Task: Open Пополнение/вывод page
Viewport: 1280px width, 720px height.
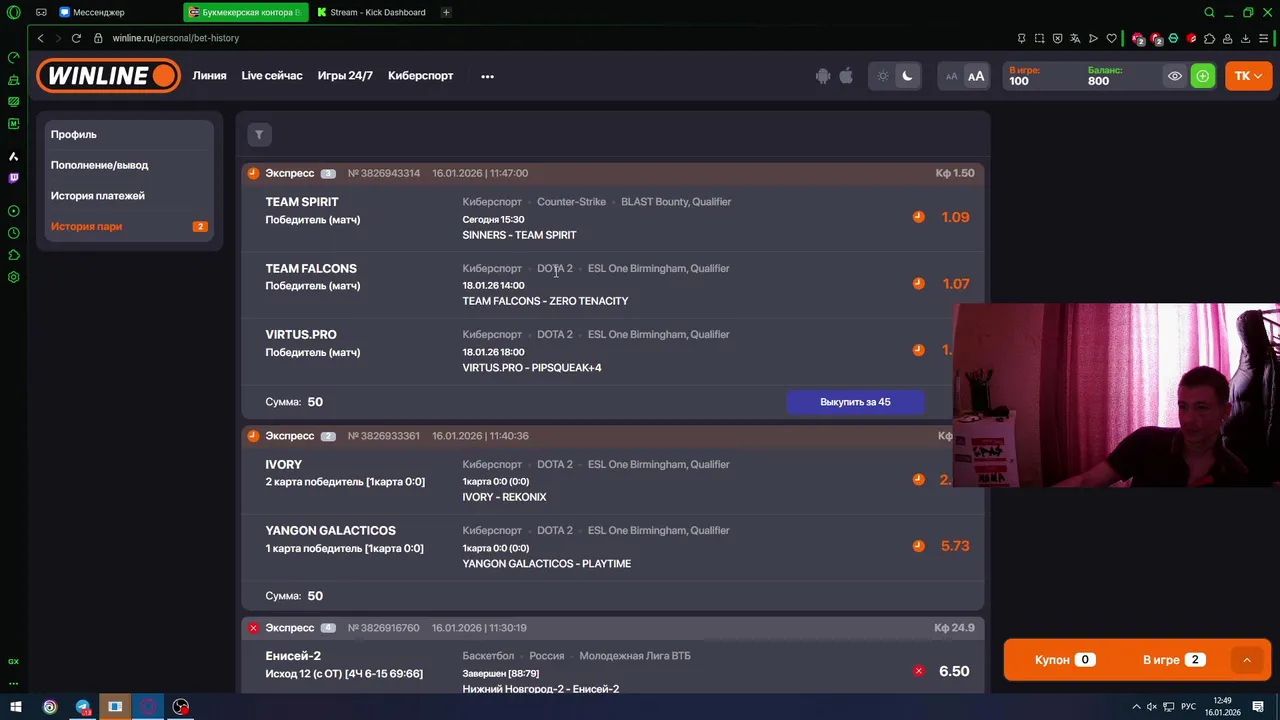Action: point(130,165)
